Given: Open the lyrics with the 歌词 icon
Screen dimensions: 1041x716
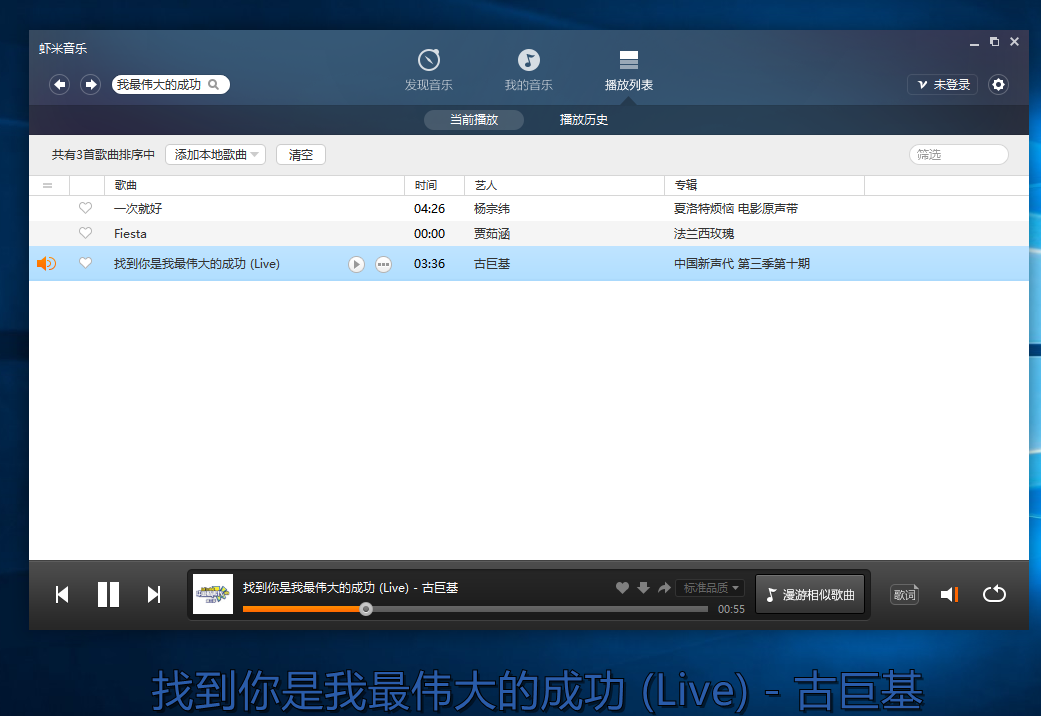Looking at the screenshot, I should pos(904,594).
